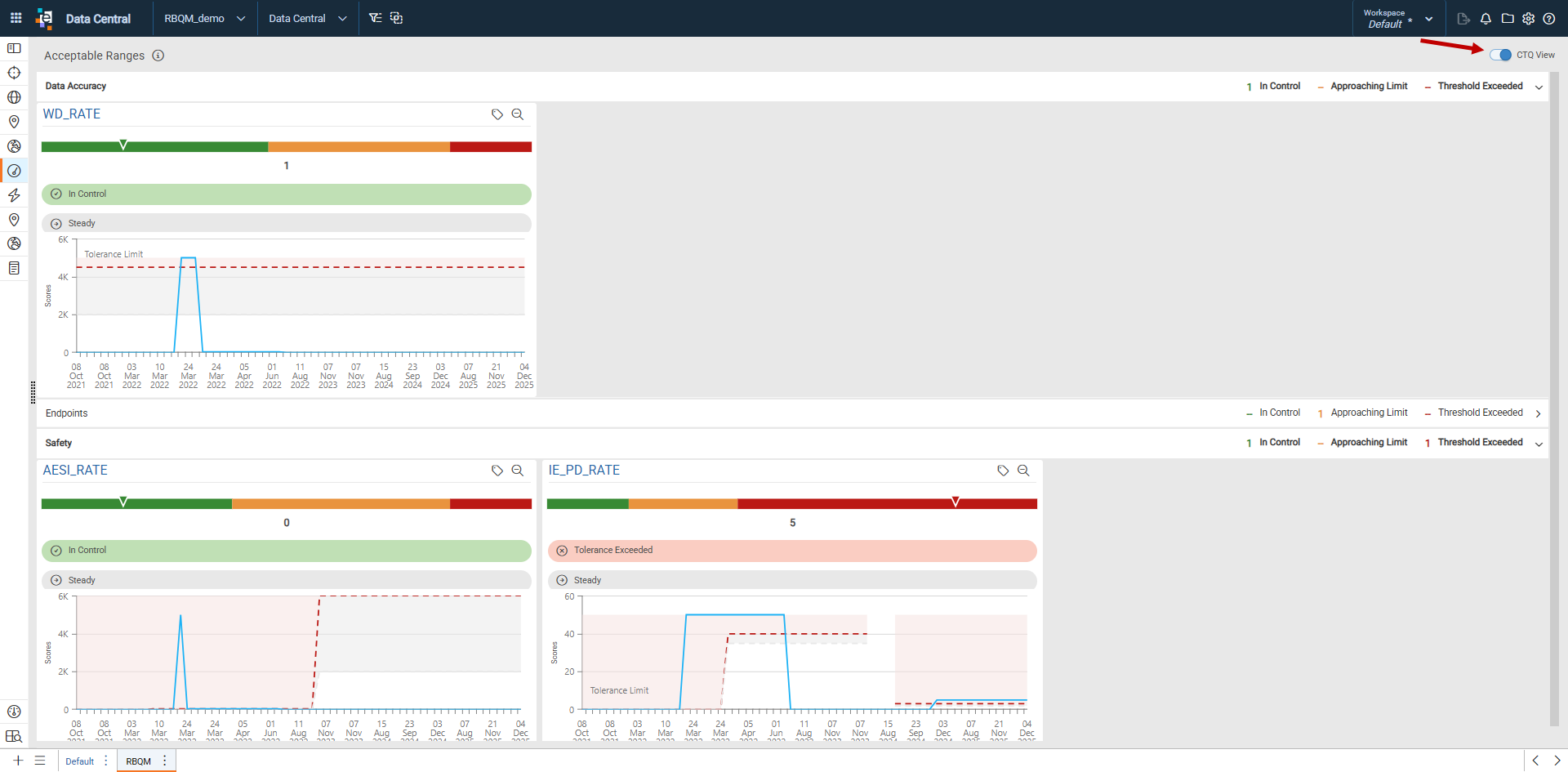Open the Data Central module dropdown
The image size is (1568, 772).
pyautogui.click(x=308, y=18)
